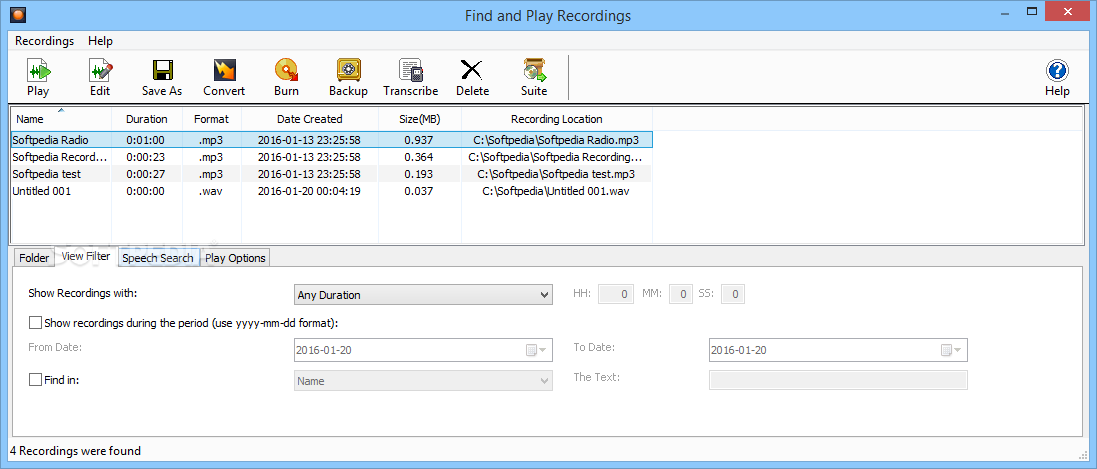Expand the Find in Name dropdown
The height and width of the screenshot is (469, 1097).
pos(423,381)
